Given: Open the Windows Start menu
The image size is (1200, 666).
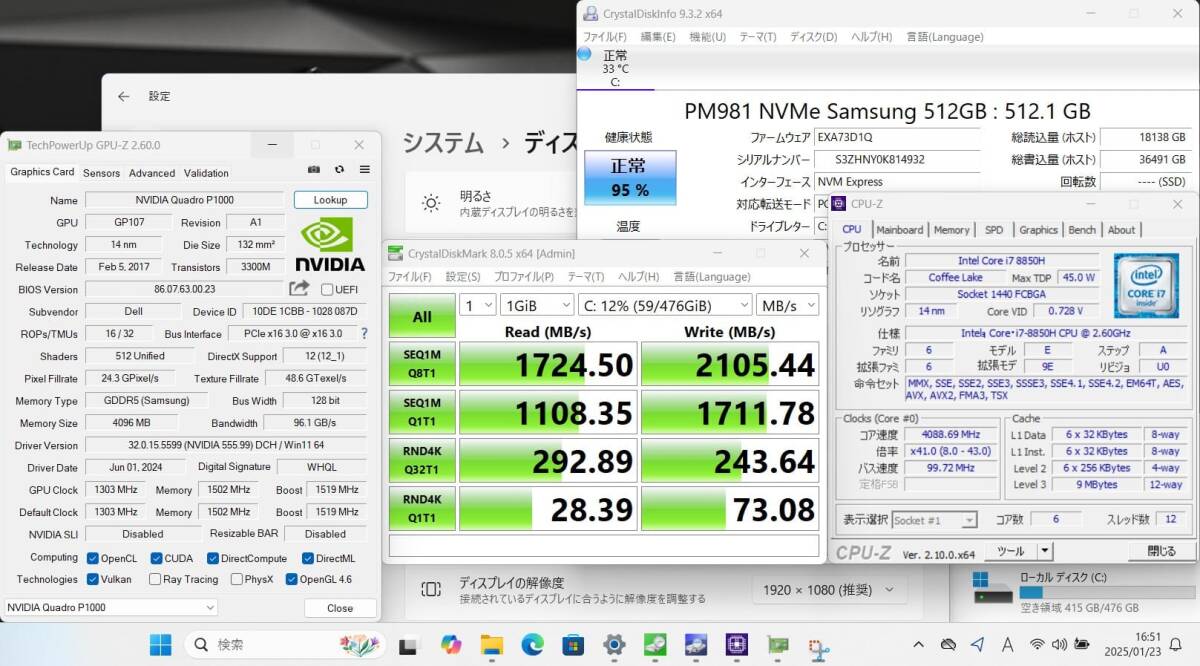Looking at the screenshot, I should pos(160,644).
